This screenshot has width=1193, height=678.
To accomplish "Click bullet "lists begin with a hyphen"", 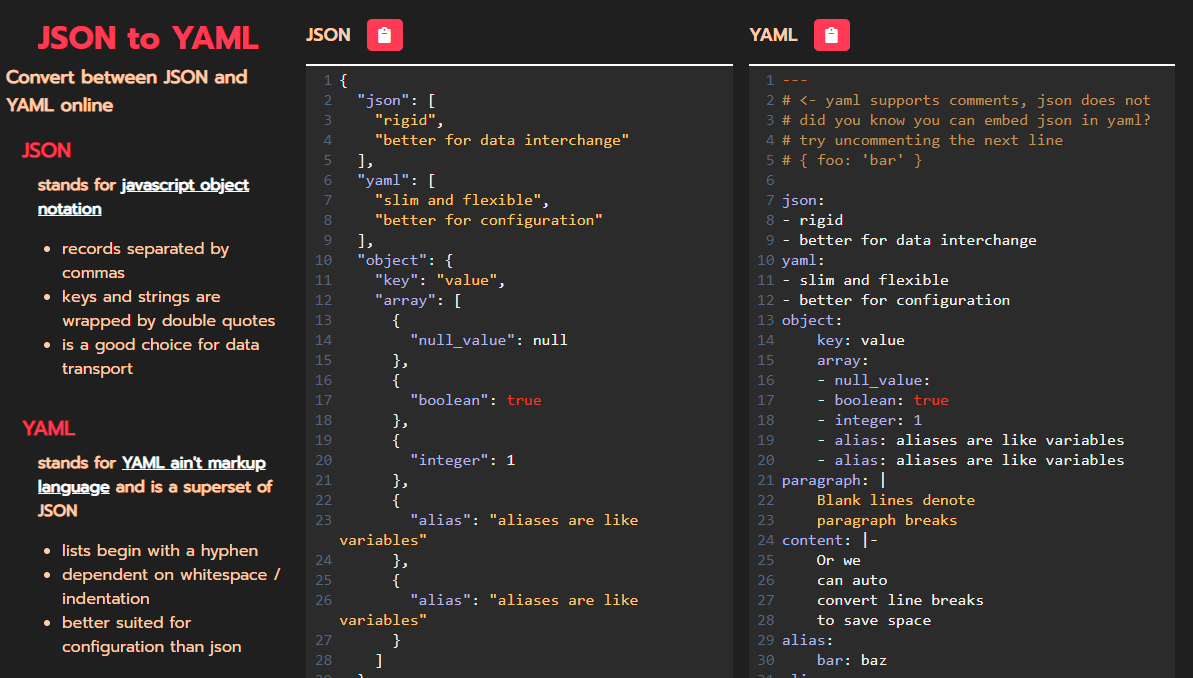I will point(160,550).
